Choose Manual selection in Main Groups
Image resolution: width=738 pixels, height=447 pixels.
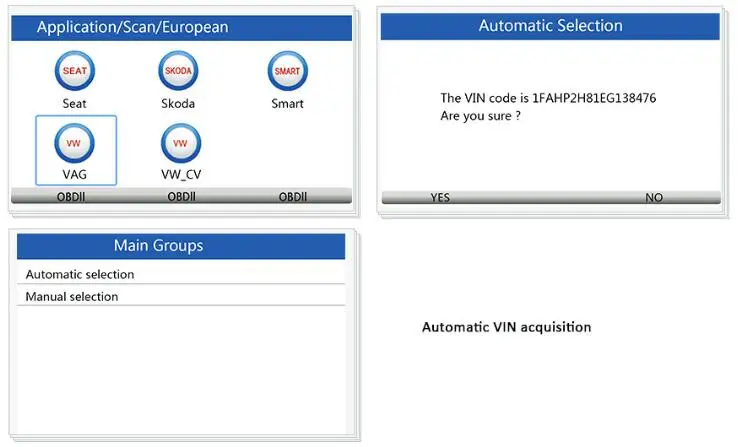point(181,296)
